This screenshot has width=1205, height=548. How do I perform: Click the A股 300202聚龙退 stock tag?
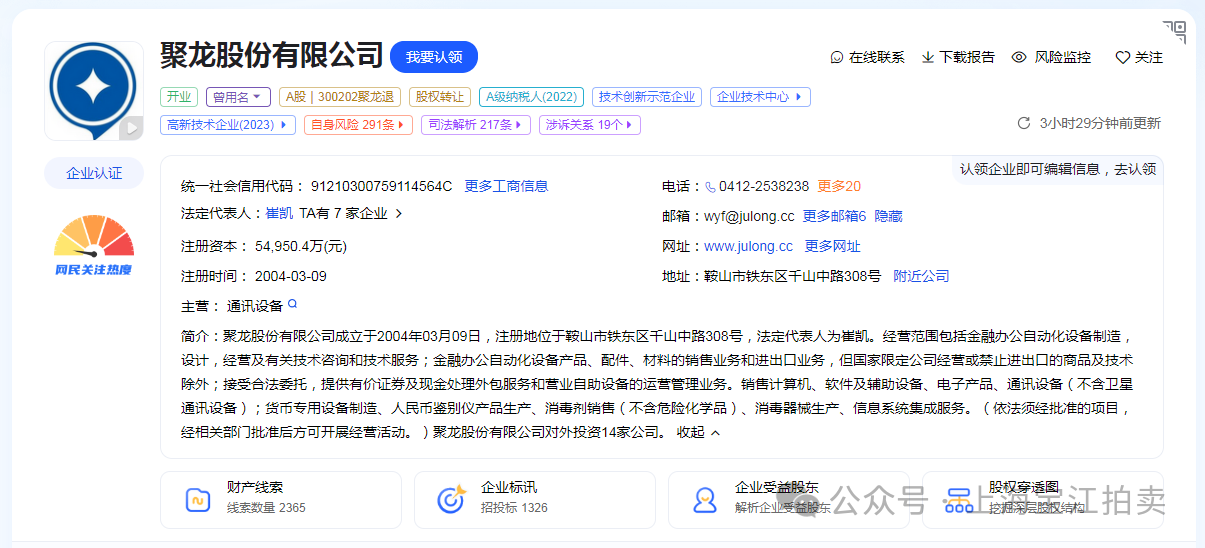[340, 97]
